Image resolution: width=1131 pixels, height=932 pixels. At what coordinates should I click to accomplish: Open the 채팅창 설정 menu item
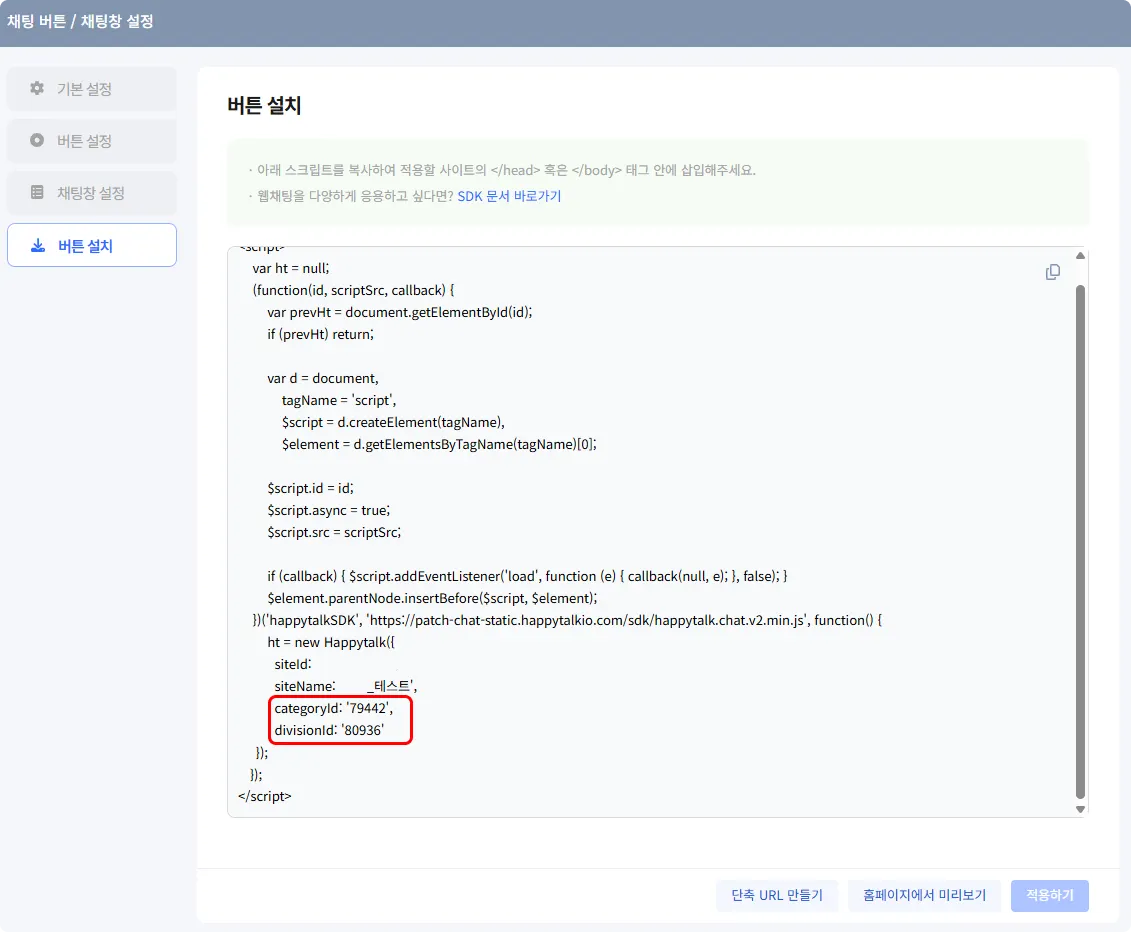coord(92,193)
